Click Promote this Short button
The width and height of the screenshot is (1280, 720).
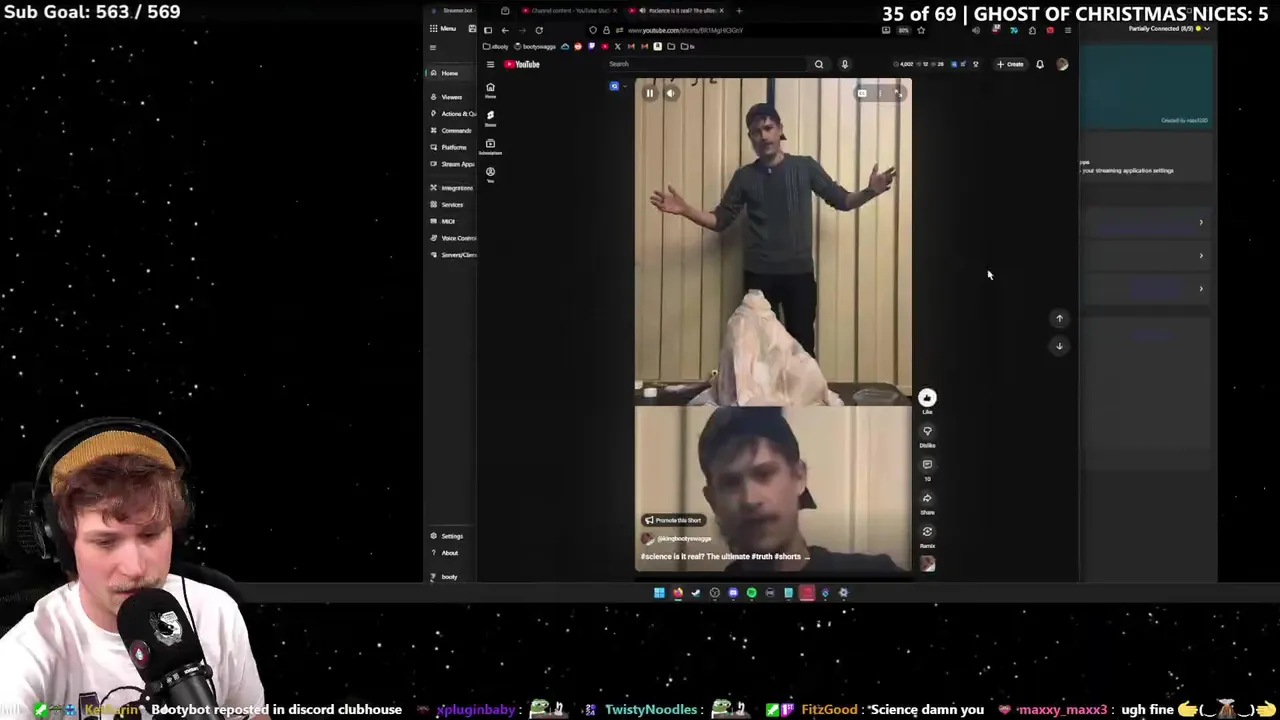[x=673, y=520]
